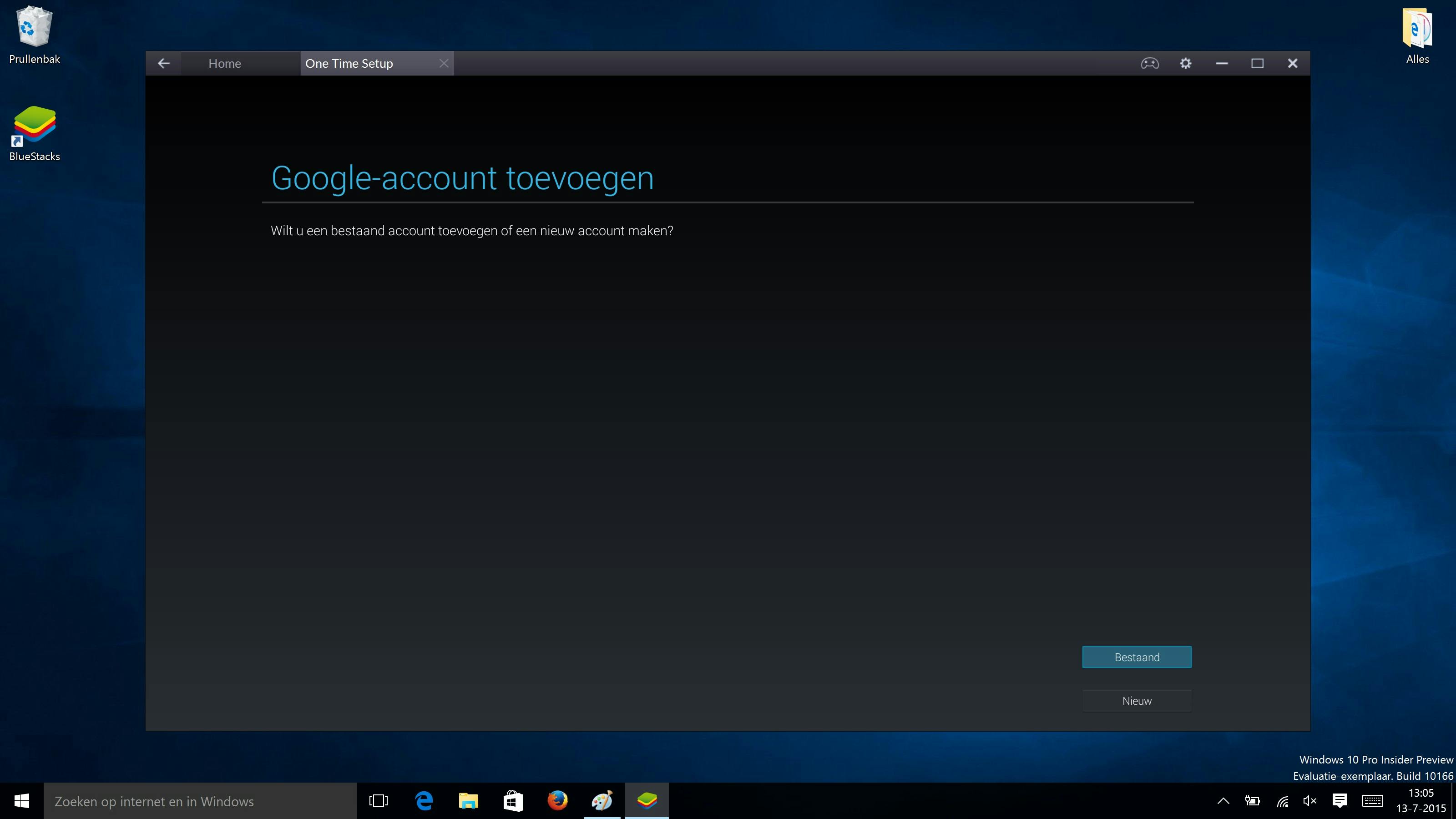The width and height of the screenshot is (1456, 819).
Task: Click the Nieuw button
Action: pos(1136,701)
